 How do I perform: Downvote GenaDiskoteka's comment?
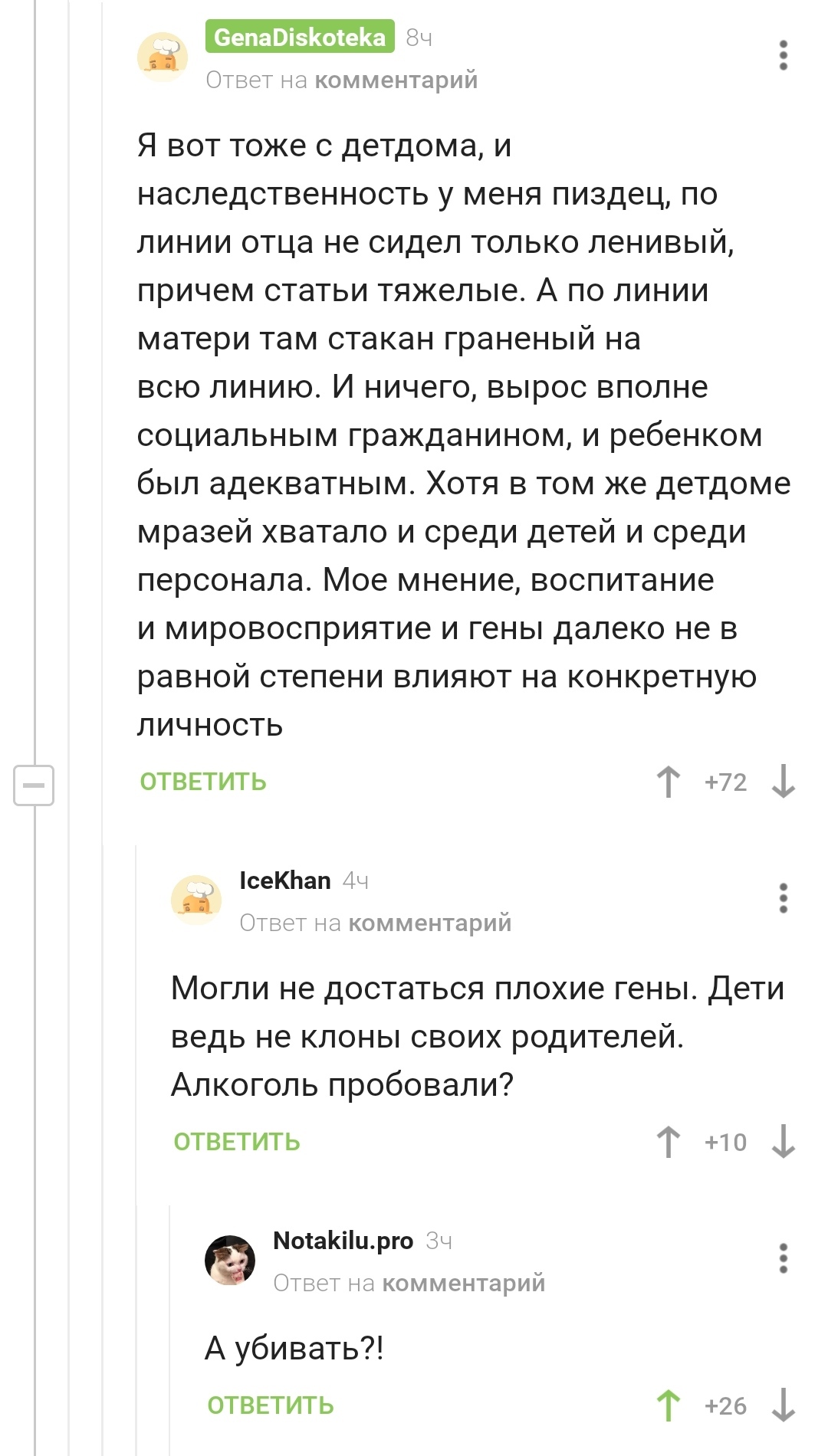click(x=784, y=782)
